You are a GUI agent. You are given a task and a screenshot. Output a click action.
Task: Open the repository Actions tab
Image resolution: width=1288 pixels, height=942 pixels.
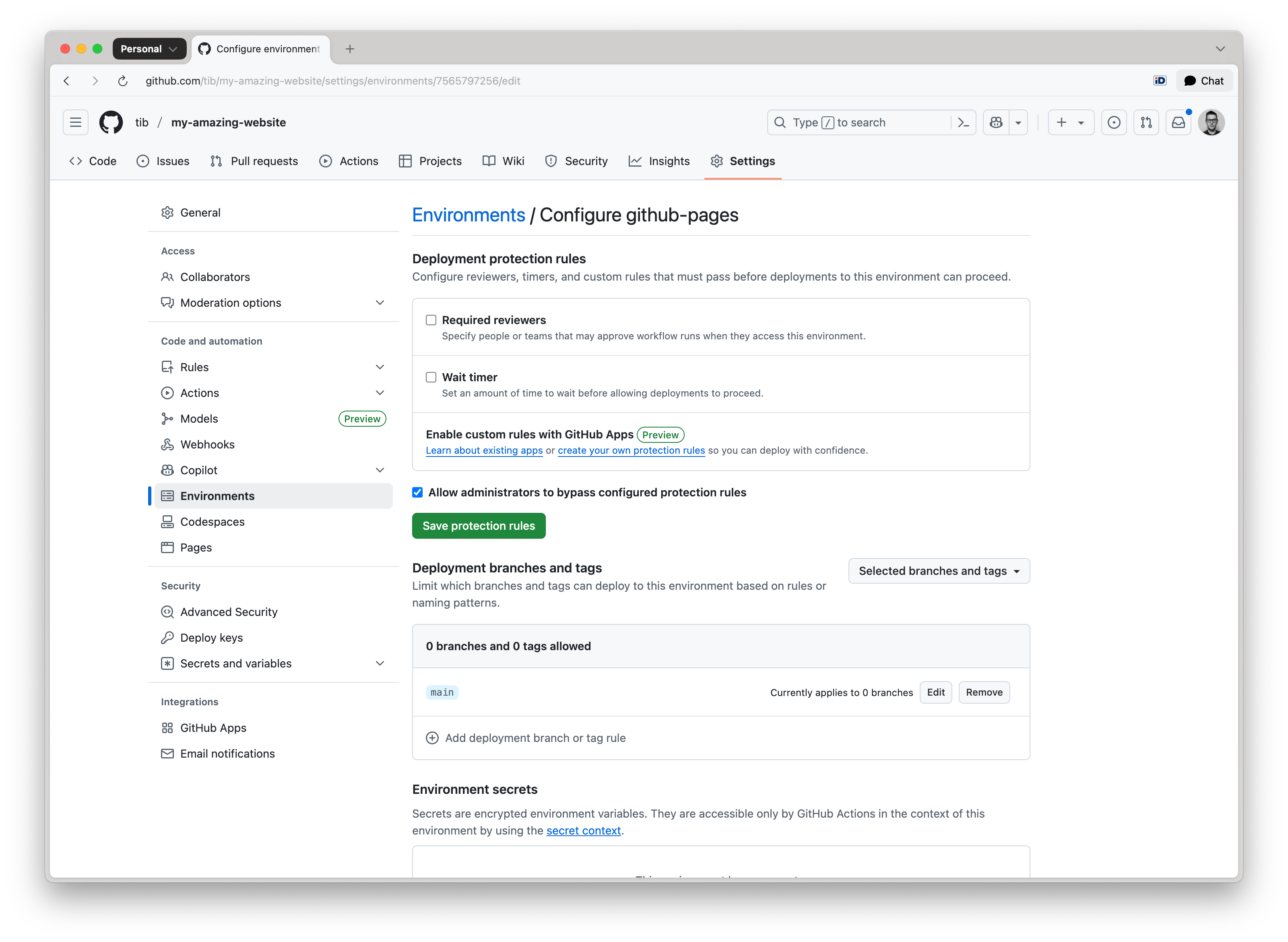click(349, 161)
